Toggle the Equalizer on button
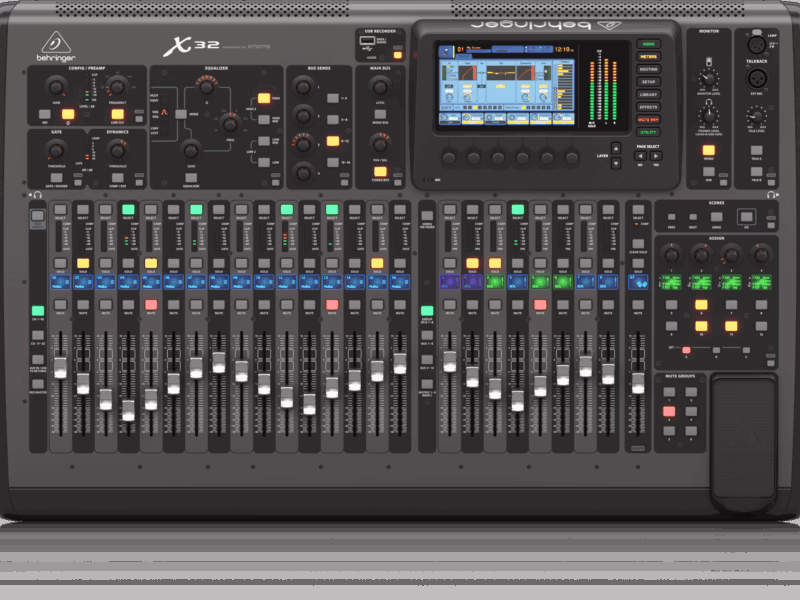The width and height of the screenshot is (800, 600). (x=191, y=178)
